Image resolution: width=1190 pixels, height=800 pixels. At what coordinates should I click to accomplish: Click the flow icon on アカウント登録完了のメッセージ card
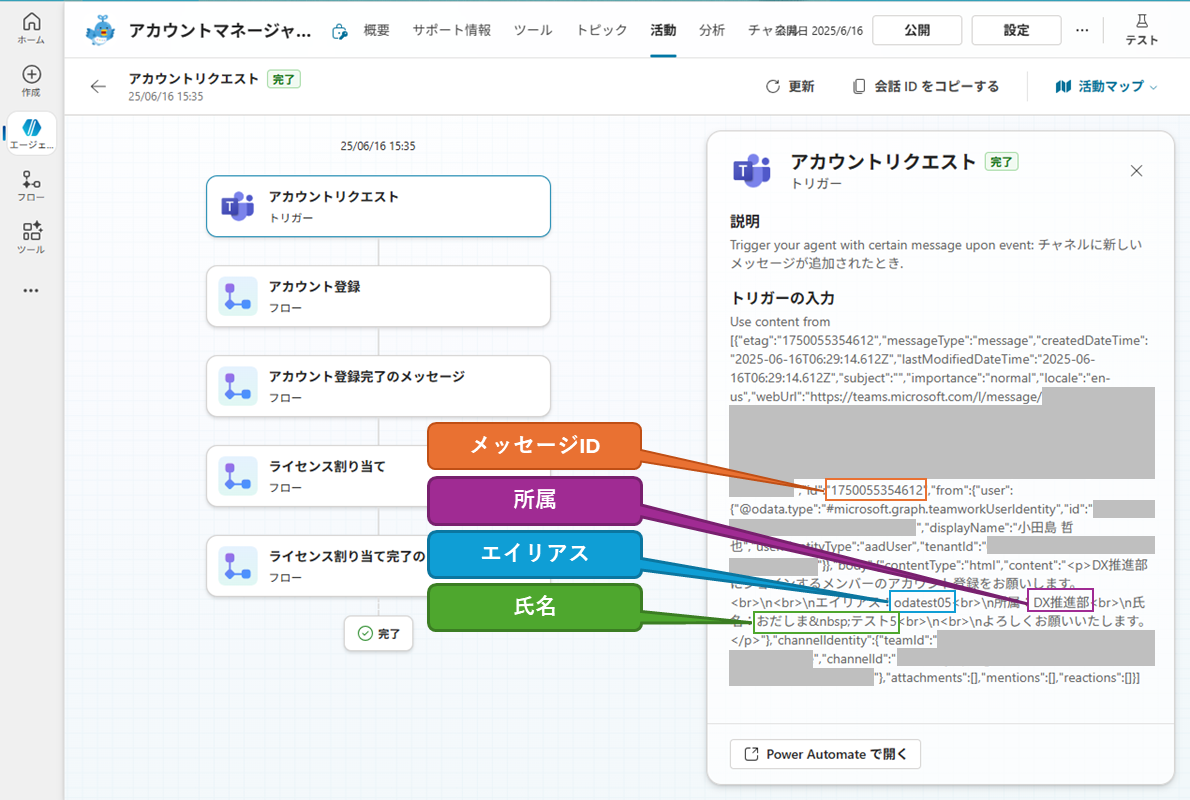pyautogui.click(x=238, y=386)
